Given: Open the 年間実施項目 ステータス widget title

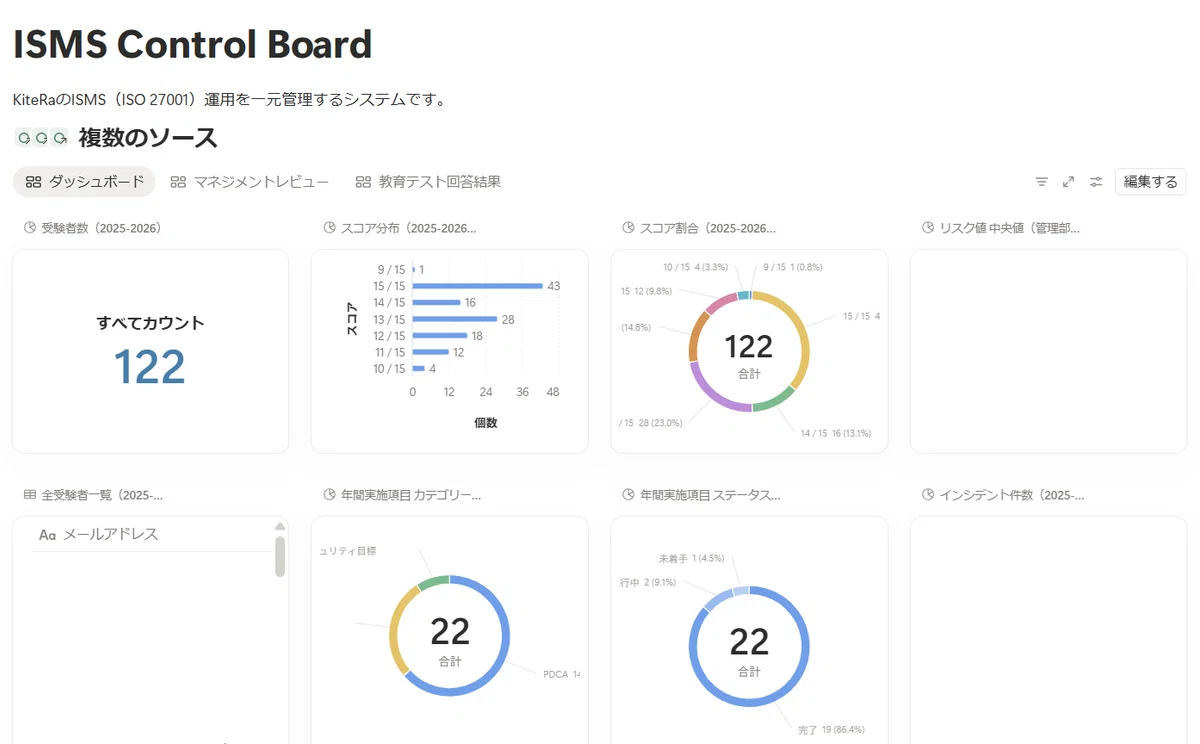Looking at the screenshot, I should pyautogui.click(x=711, y=495).
